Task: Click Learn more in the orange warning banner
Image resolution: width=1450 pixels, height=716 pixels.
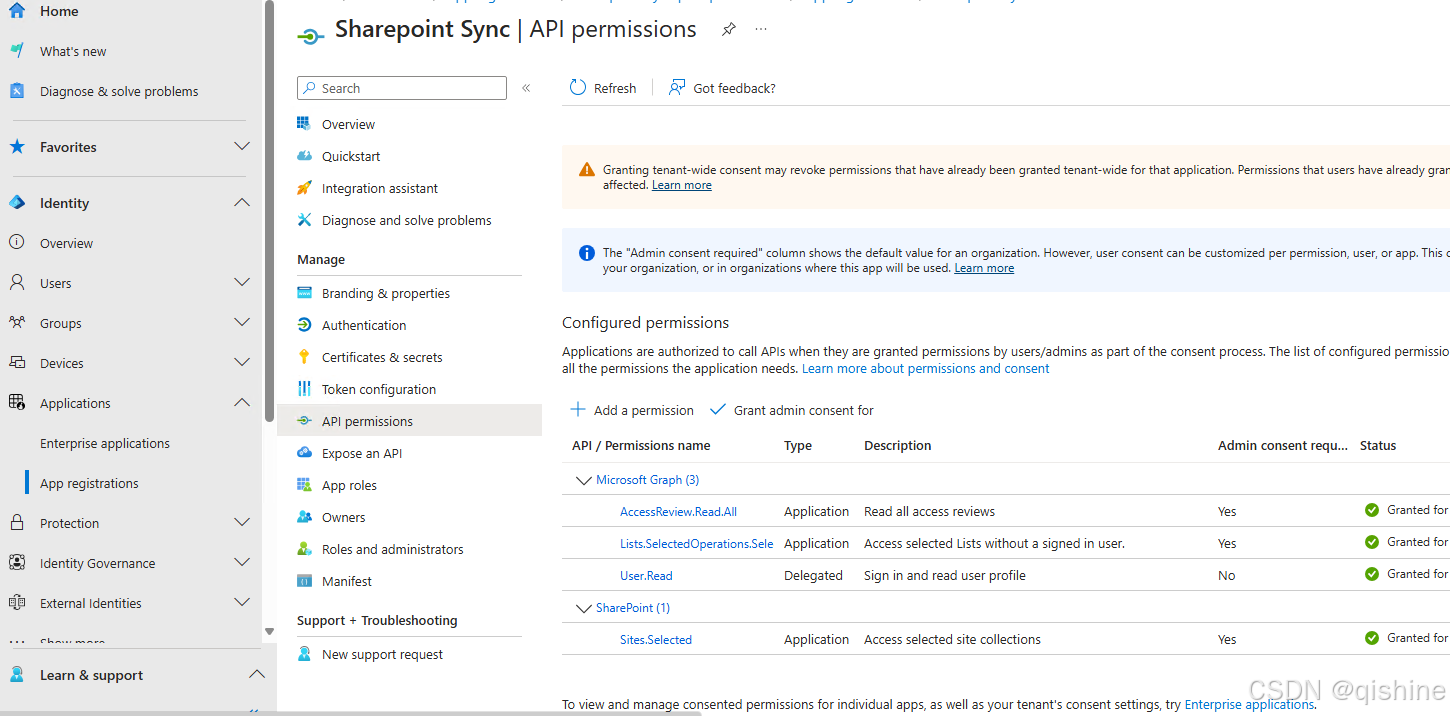Action: click(x=682, y=185)
